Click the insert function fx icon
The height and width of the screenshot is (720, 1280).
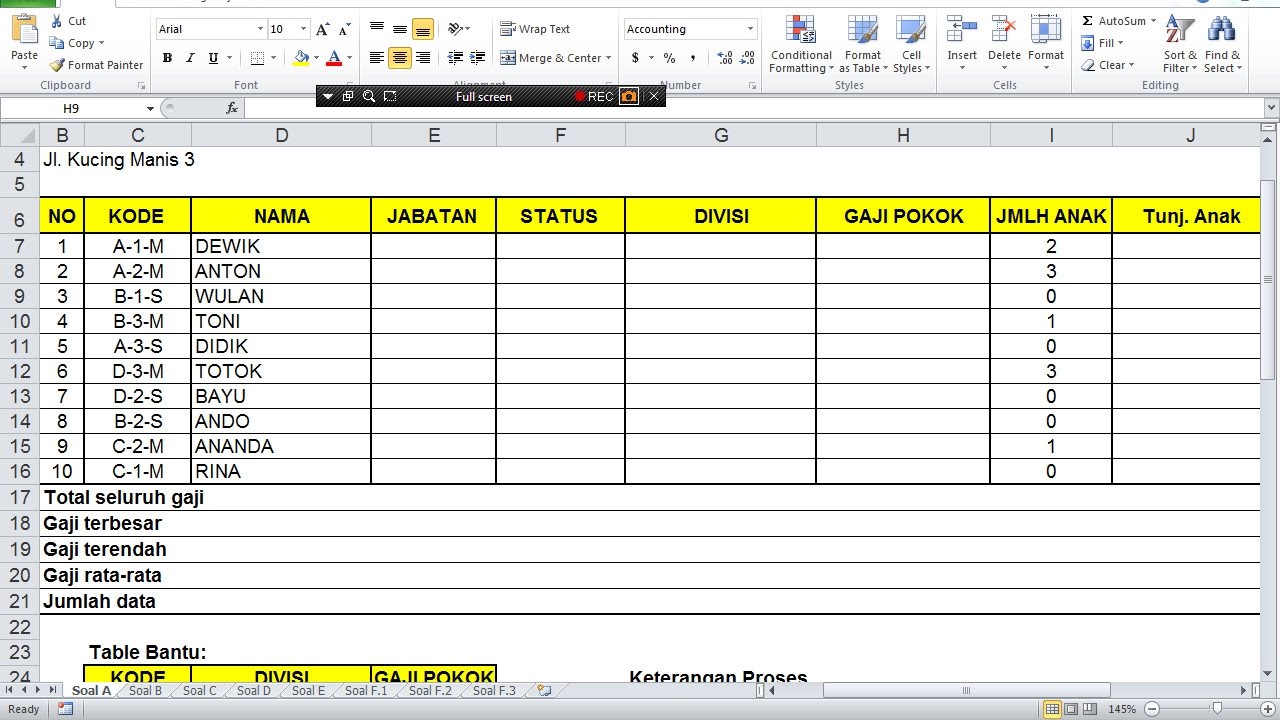[x=232, y=108]
